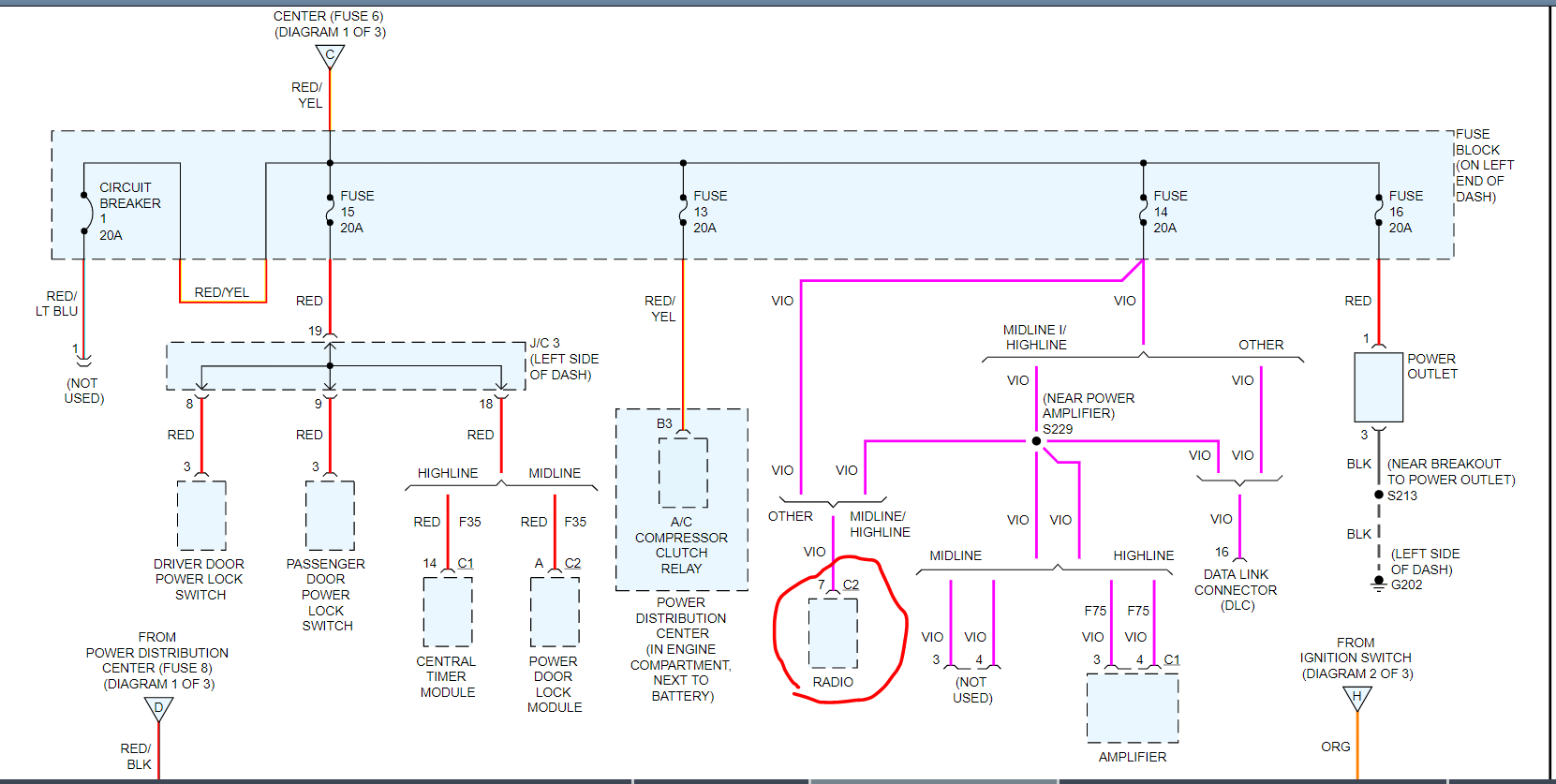Click the 'FUSE 14' label

pos(1170,203)
